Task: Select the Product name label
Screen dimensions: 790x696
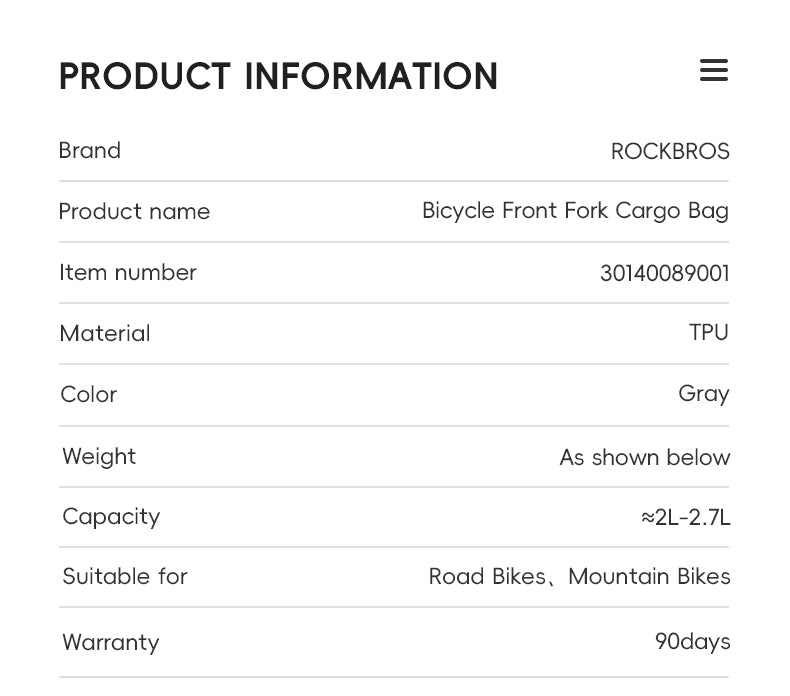Action: (134, 212)
